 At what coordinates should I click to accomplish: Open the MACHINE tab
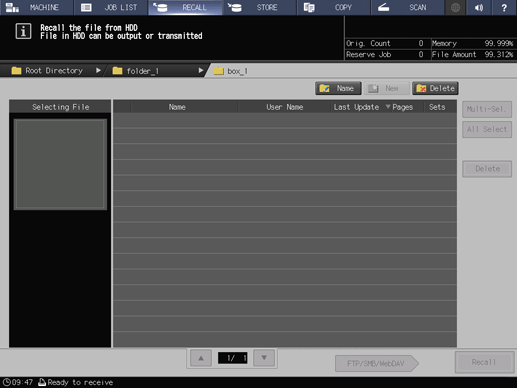tap(37, 7)
